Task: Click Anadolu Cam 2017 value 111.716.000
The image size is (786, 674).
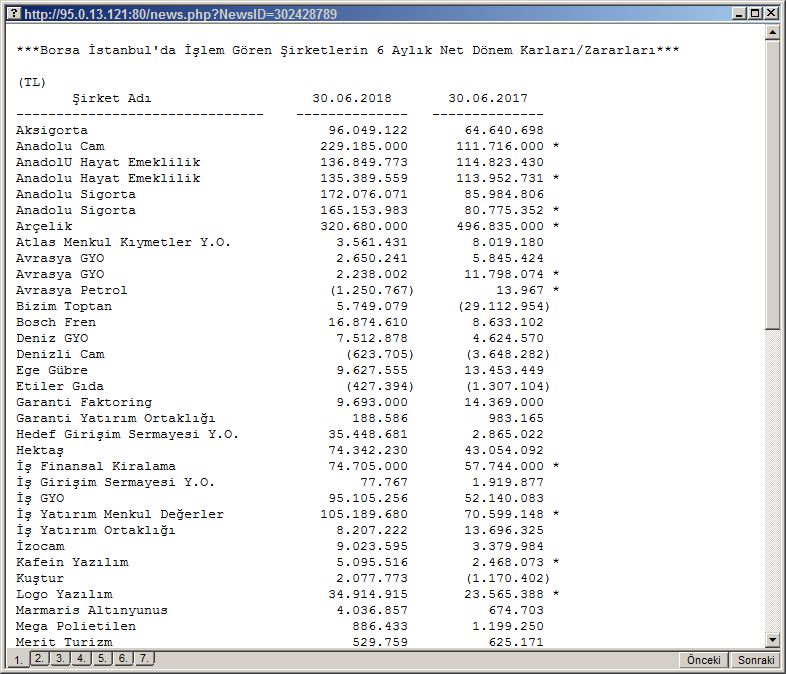Action: point(500,146)
